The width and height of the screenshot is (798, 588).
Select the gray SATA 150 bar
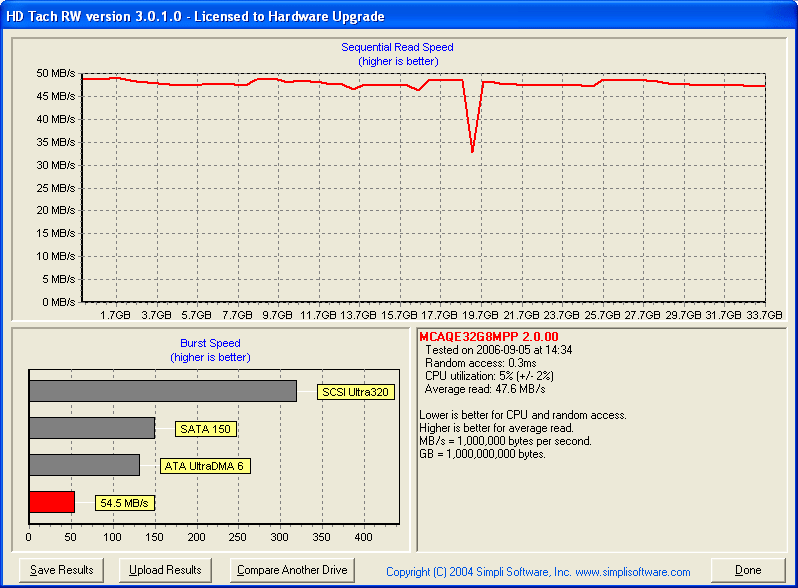92,428
